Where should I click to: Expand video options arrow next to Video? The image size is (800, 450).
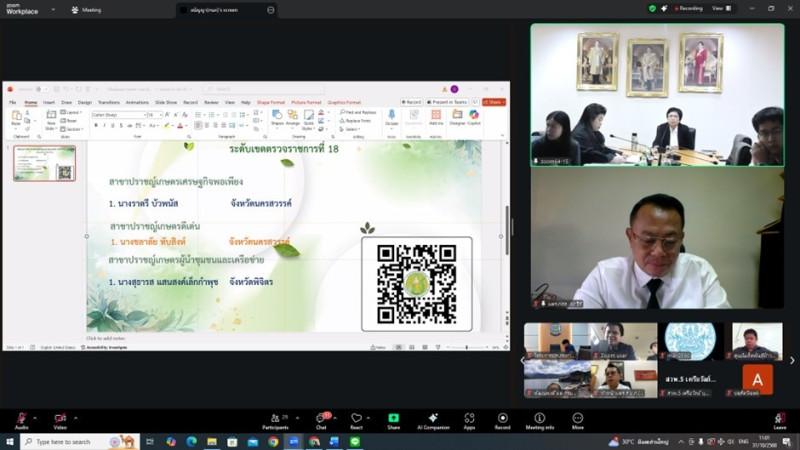tap(75, 417)
